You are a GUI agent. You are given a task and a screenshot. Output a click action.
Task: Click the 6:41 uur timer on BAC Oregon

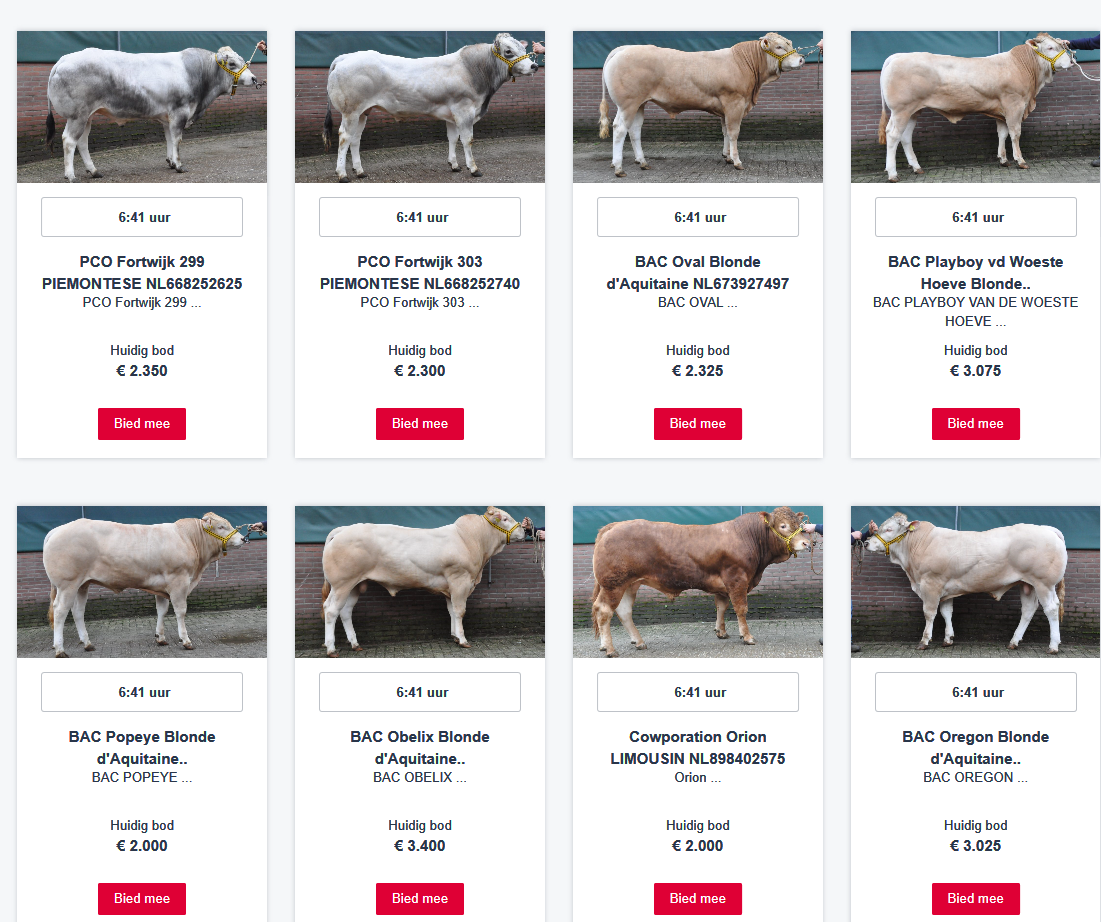point(976,692)
